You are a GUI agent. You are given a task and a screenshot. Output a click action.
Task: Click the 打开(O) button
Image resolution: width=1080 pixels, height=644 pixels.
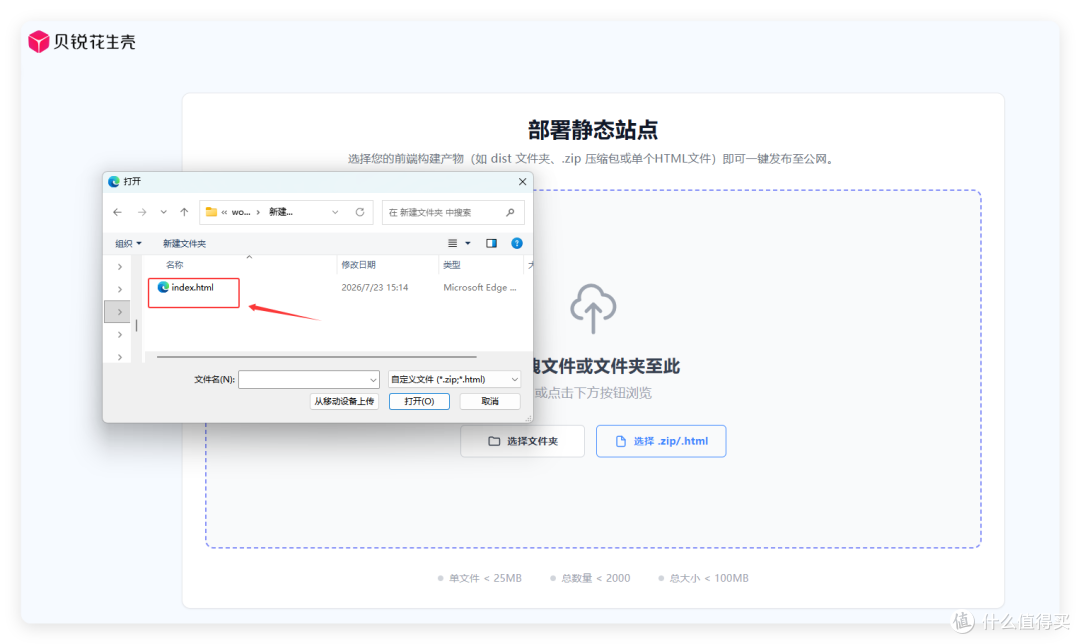419,401
